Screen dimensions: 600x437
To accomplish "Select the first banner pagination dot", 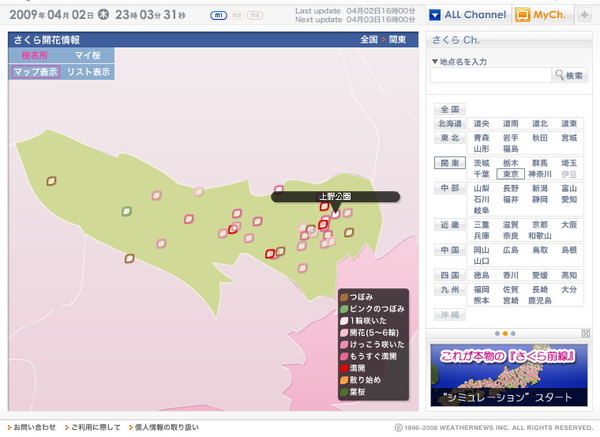I will 497,334.
